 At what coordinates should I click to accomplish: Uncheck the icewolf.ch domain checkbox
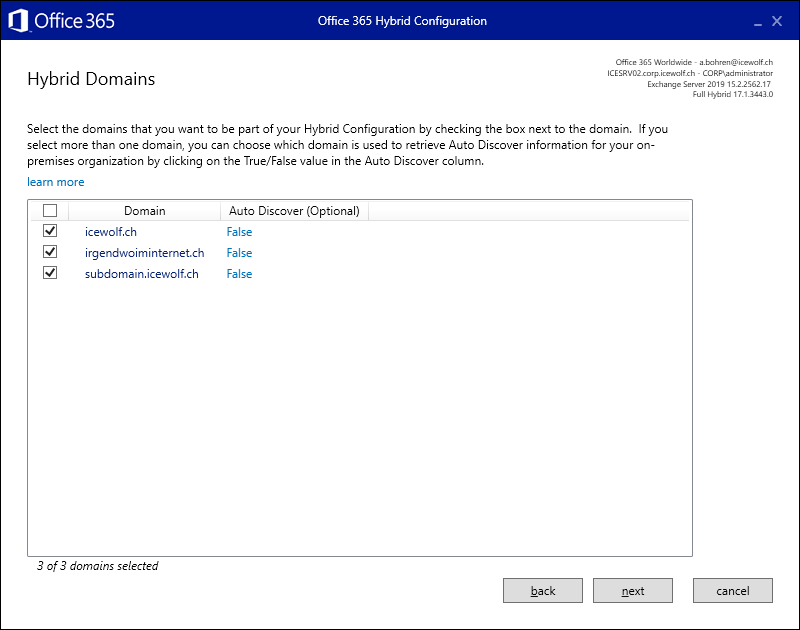tap(50, 231)
